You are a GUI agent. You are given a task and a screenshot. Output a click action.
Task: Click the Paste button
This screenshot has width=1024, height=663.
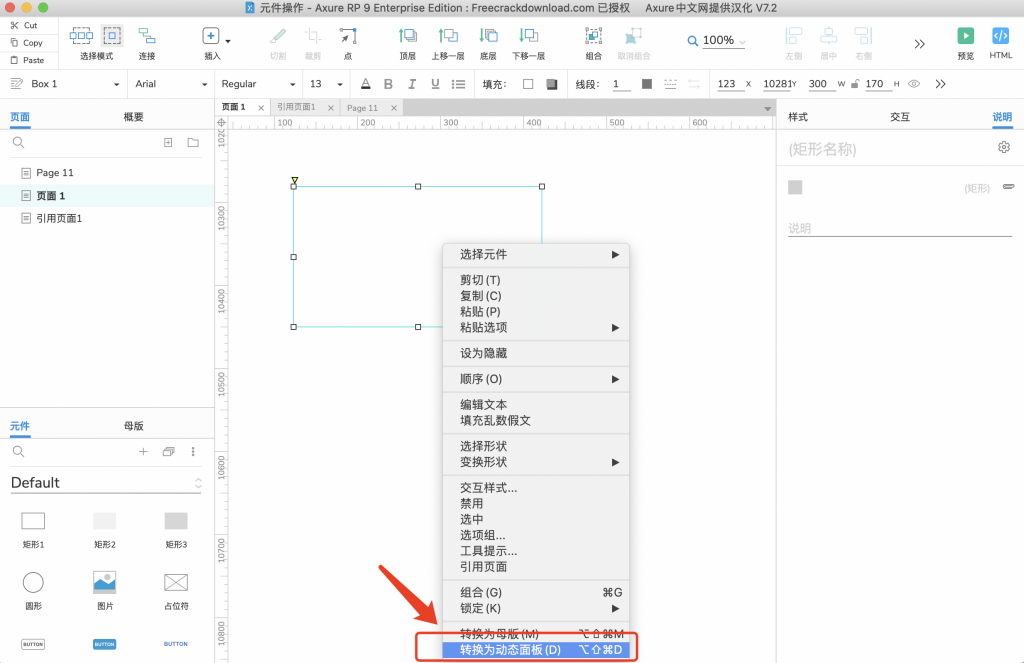point(28,60)
